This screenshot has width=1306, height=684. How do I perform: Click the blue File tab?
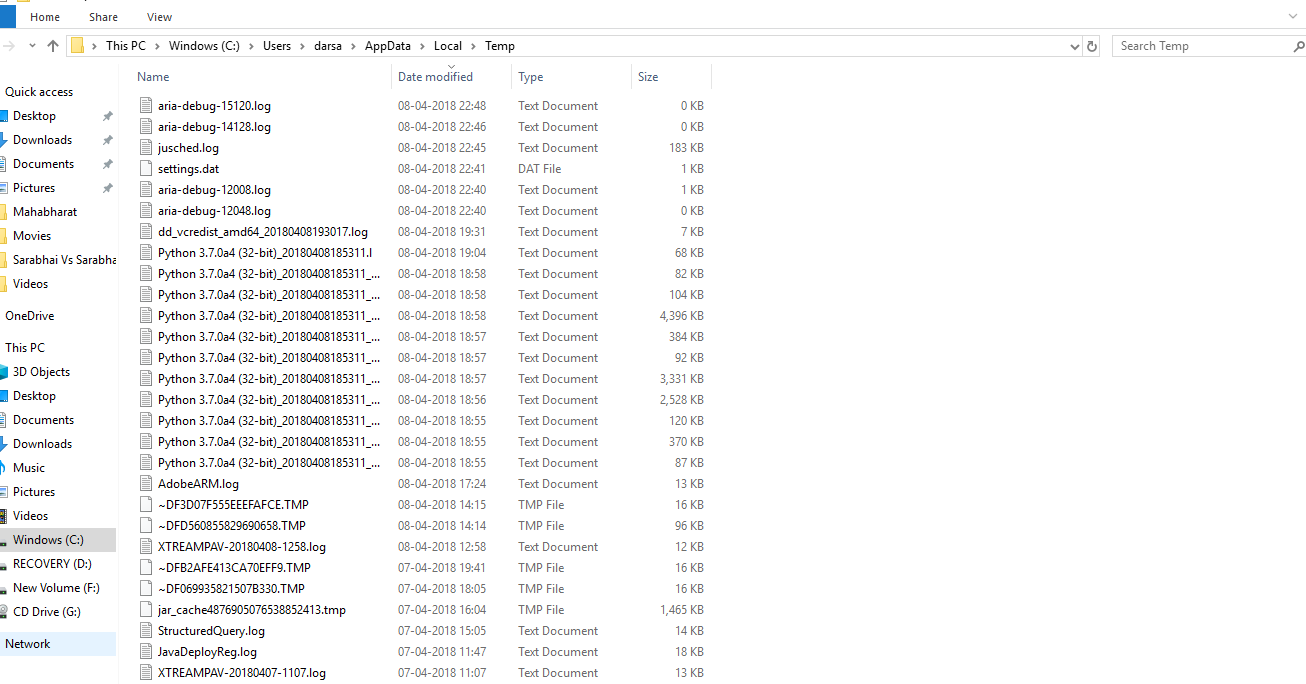pos(7,17)
